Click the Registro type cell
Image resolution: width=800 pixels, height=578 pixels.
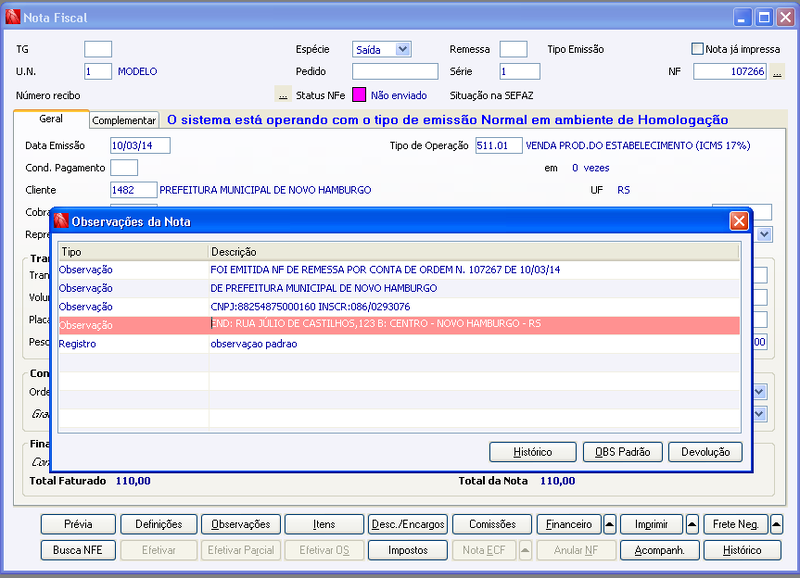[134, 344]
